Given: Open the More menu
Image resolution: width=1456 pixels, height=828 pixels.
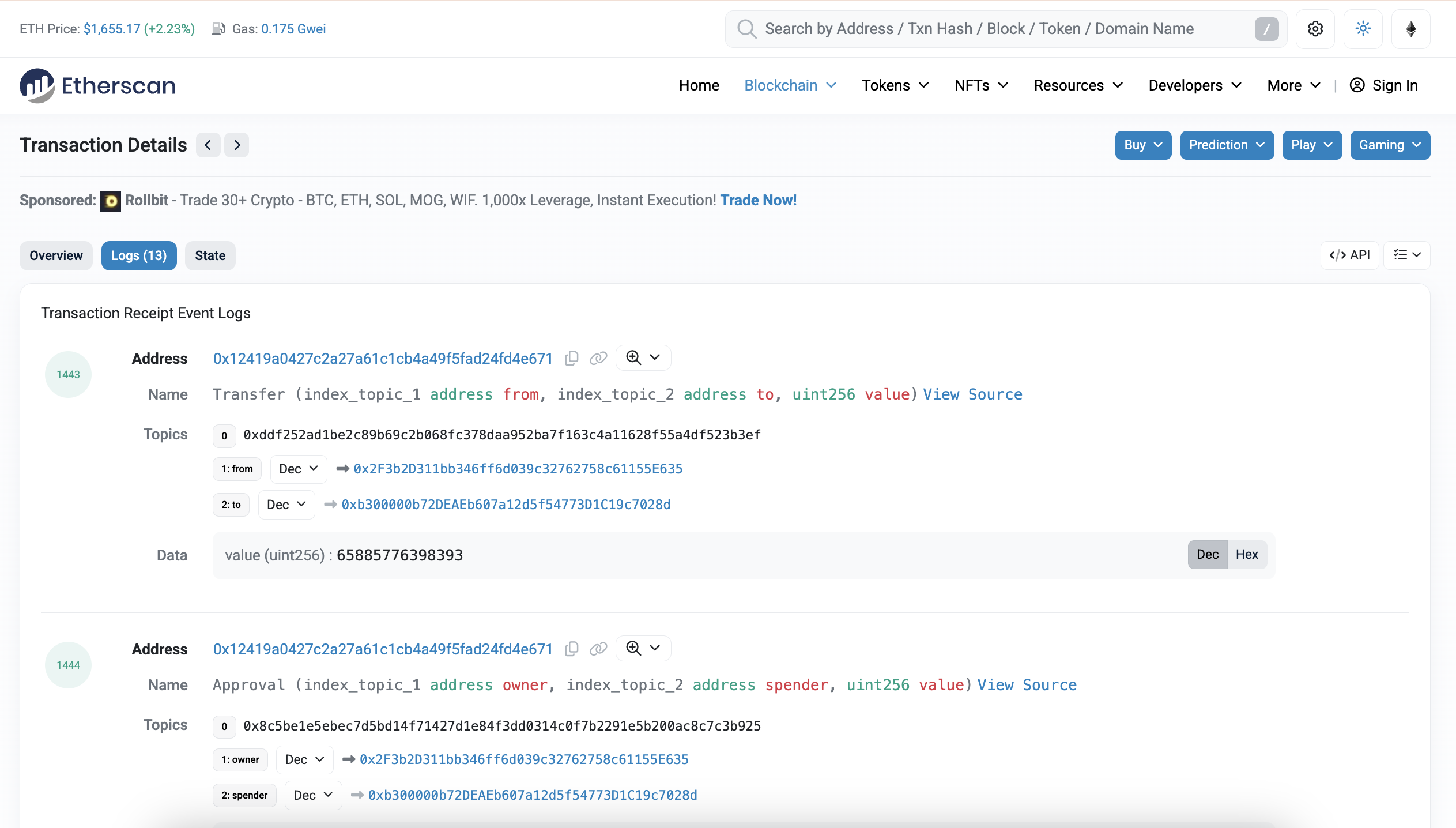Looking at the screenshot, I should coord(1293,85).
